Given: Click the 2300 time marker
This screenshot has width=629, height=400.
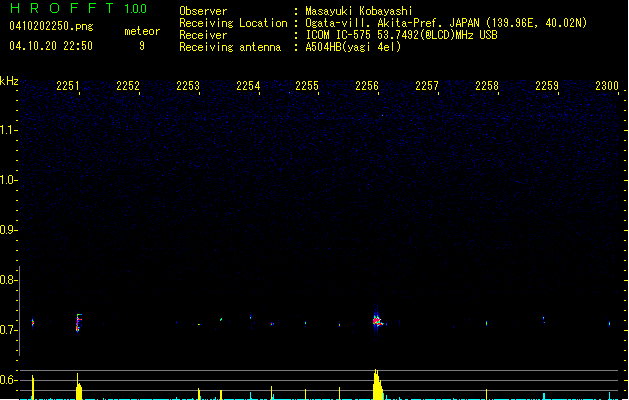Looking at the screenshot, I should (606, 87).
